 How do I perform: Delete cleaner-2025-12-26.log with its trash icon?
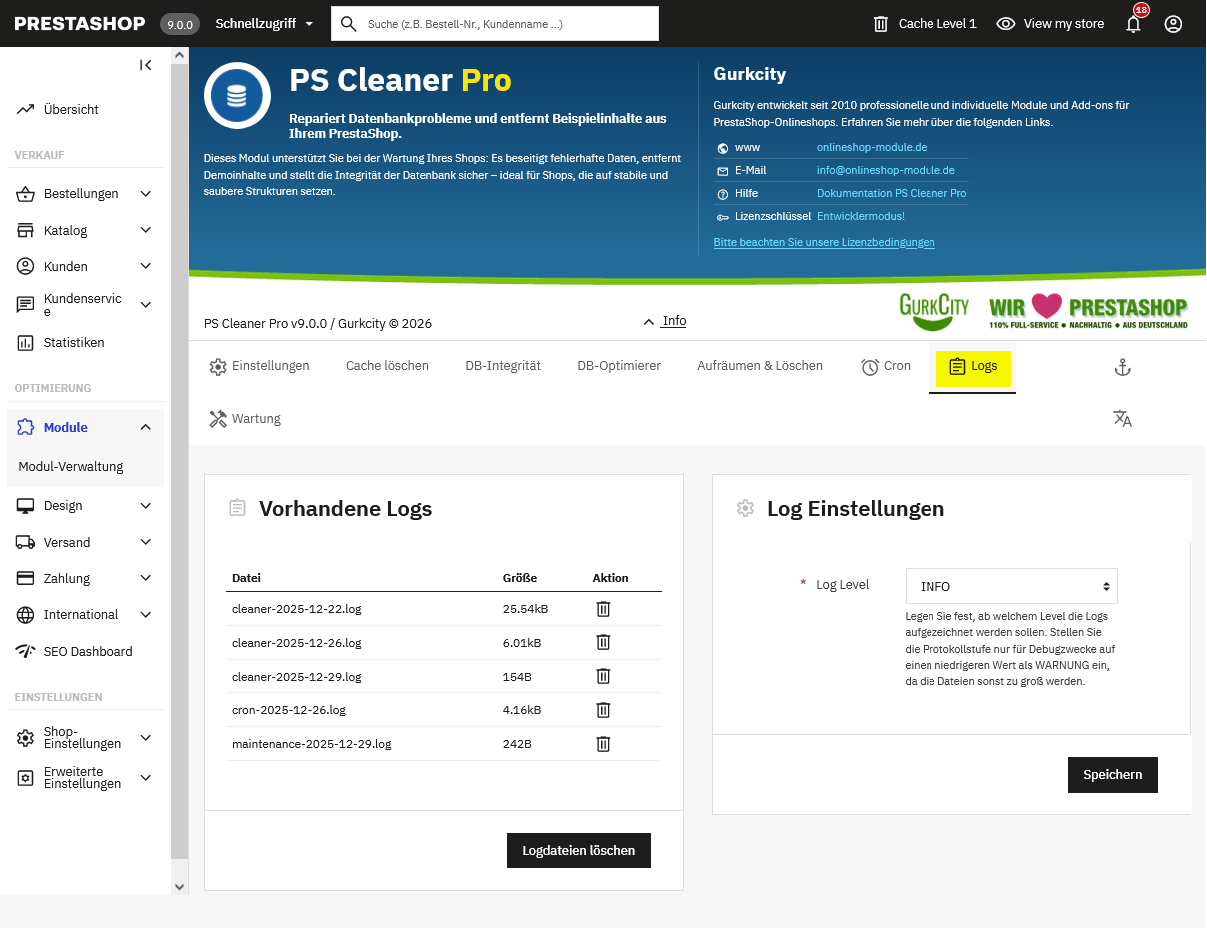click(x=603, y=643)
